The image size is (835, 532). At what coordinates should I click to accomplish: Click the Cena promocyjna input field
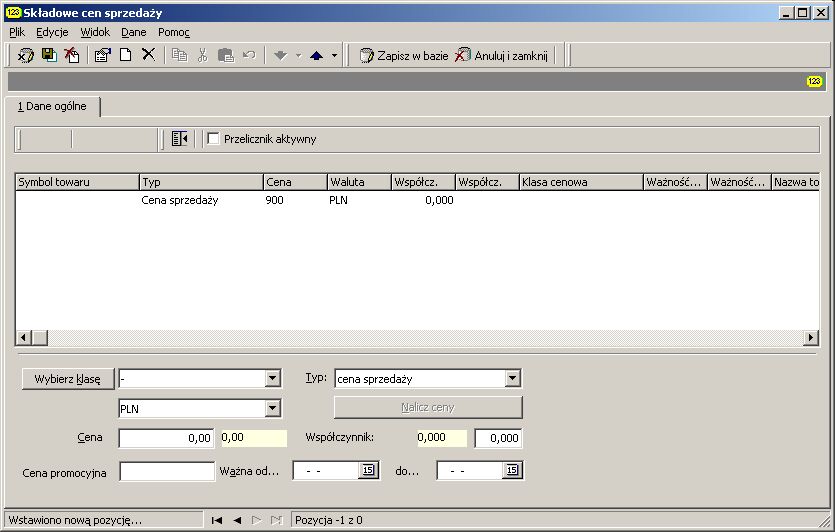(x=167, y=471)
